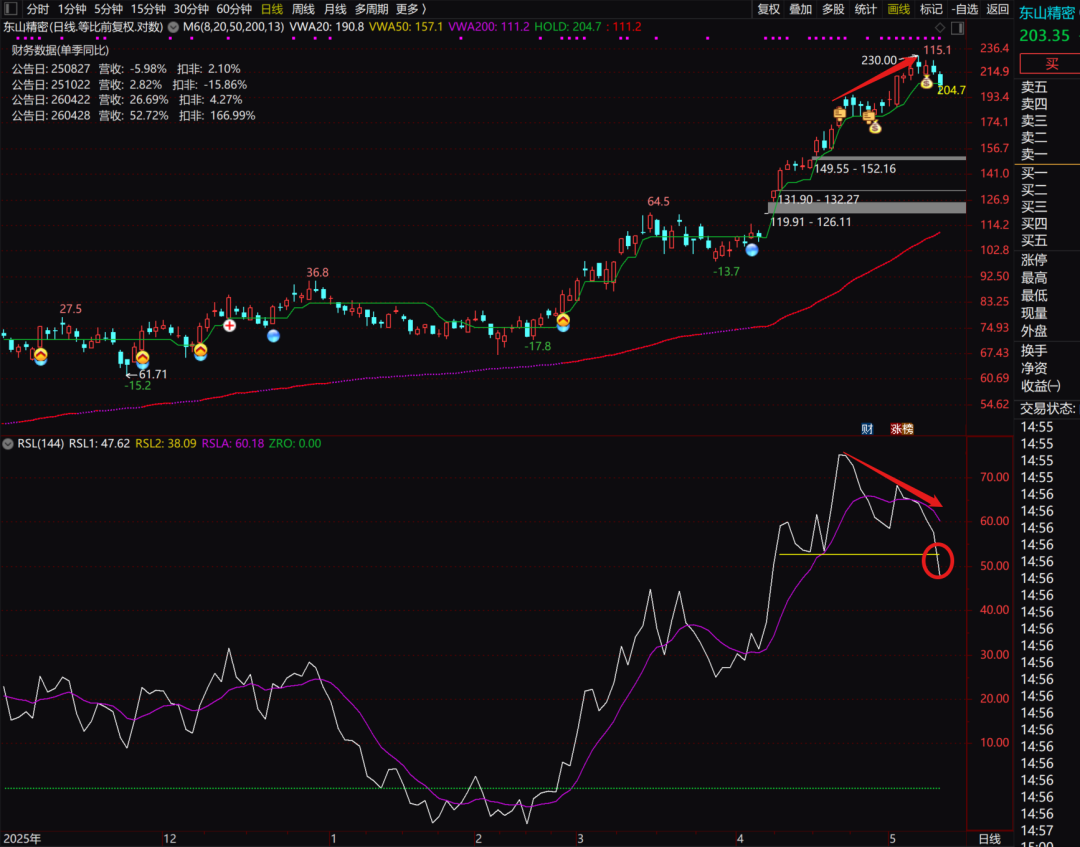Toggle the right panel layout icon
Viewport: 1080px width, 847px height.
[x=957, y=28]
